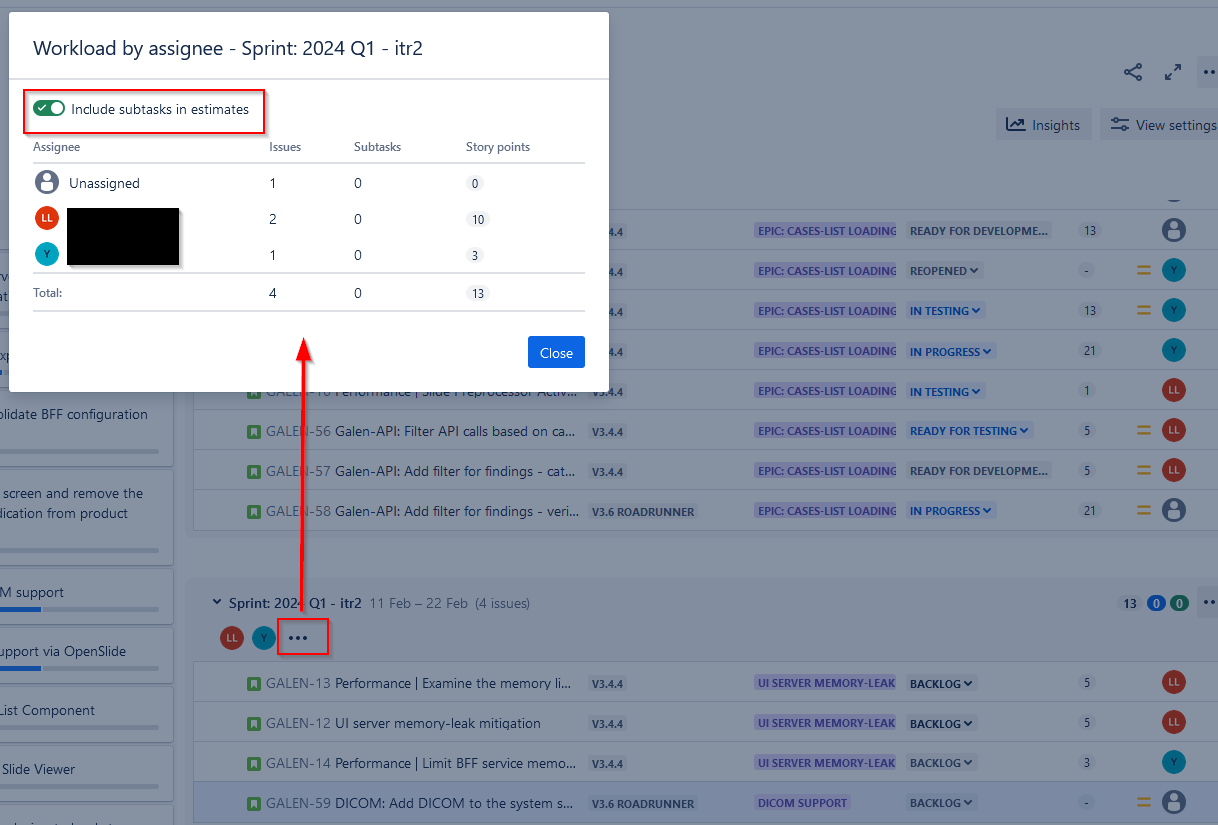Viewport: 1218px width, 825px height.
Task: Click the progress bar under the M support epic
Action: point(80,609)
